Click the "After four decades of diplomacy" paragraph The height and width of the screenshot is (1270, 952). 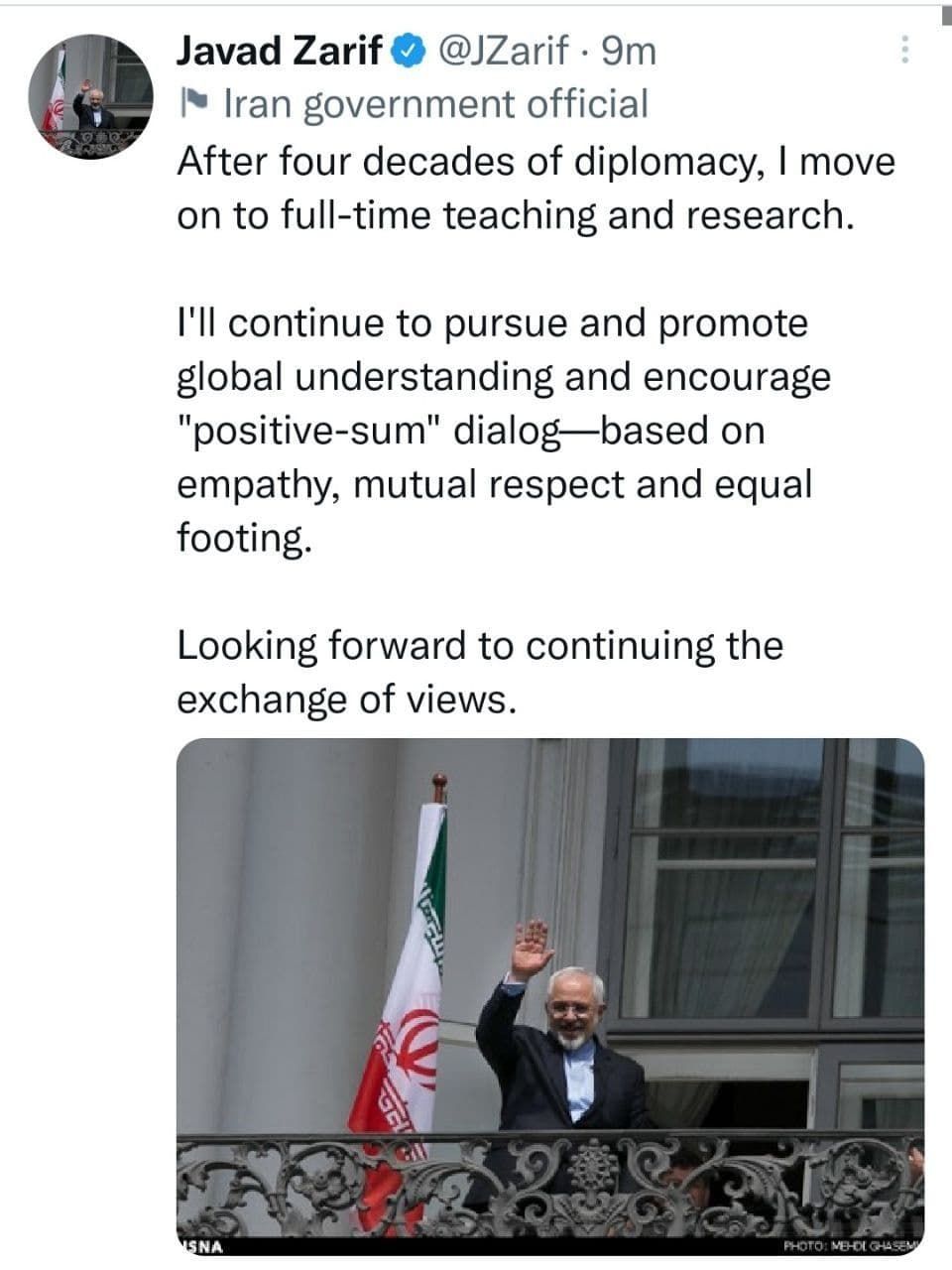tap(535, 189)
